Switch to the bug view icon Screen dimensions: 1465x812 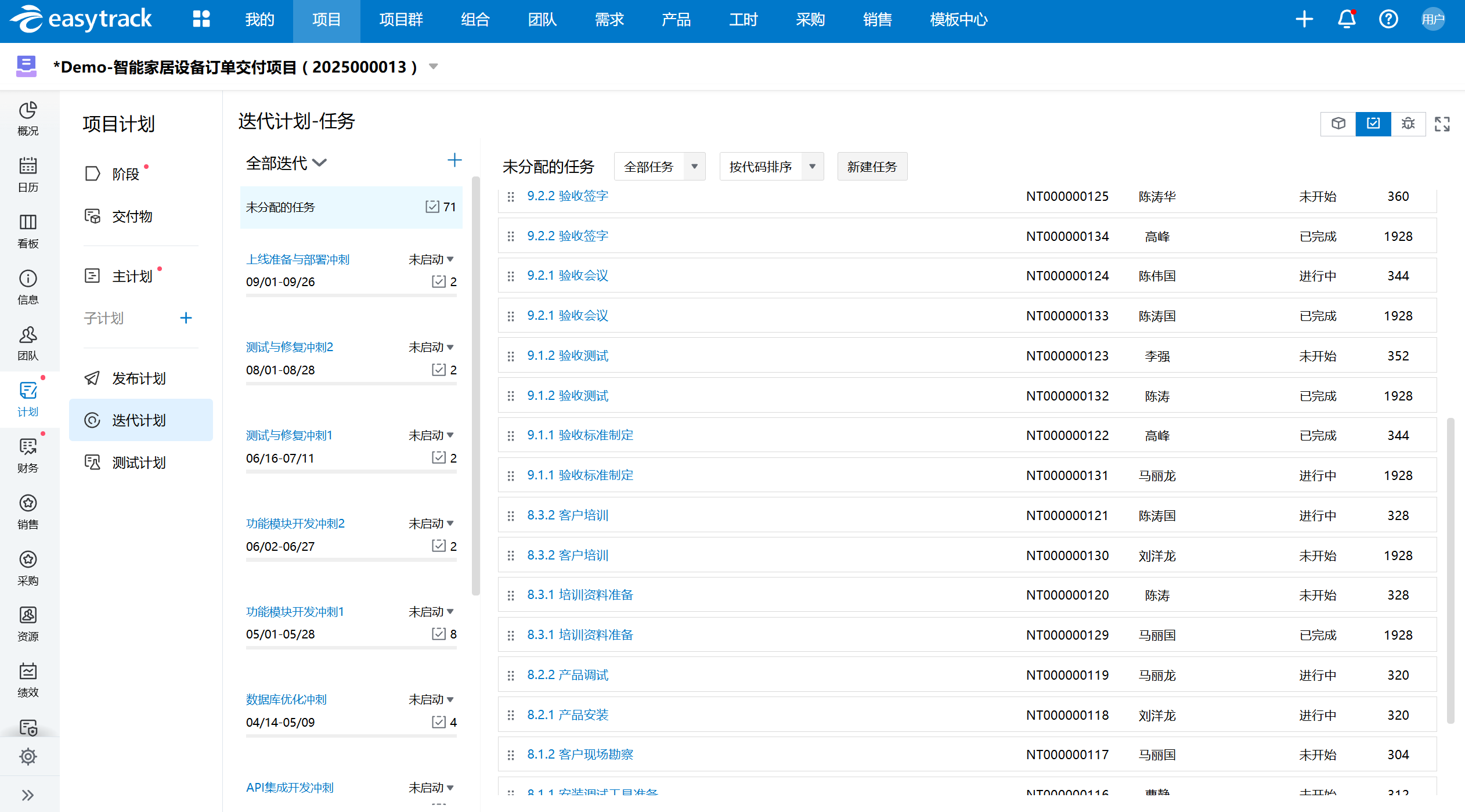coord(1408,124)
